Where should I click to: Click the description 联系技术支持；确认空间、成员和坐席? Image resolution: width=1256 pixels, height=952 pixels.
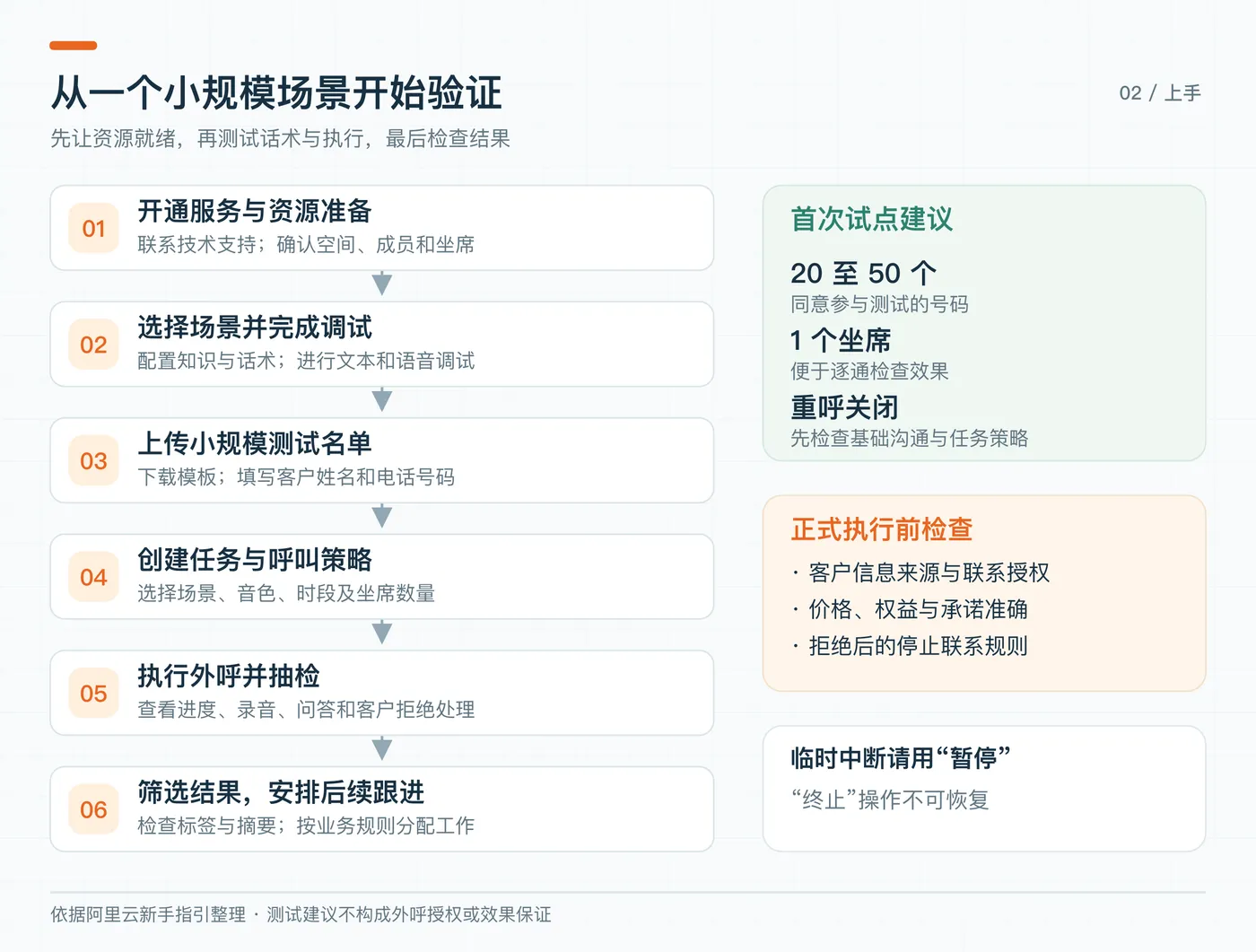click(306, 244)
